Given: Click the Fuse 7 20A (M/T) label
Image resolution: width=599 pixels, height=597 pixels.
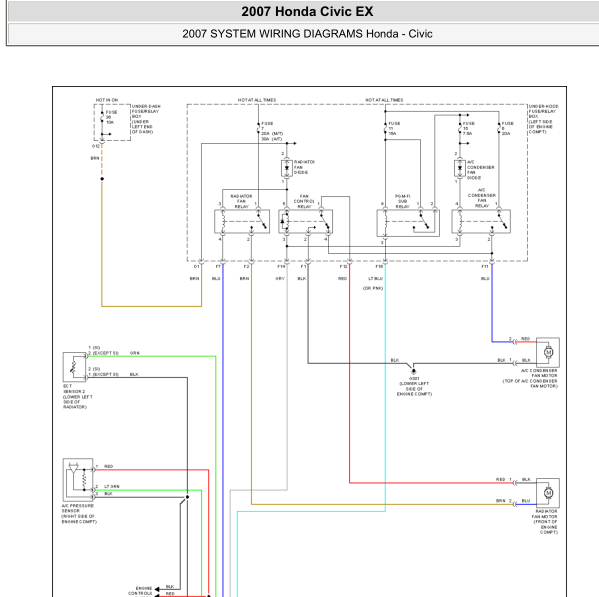Looking at the screenshot, I should (x=271, y=129).
